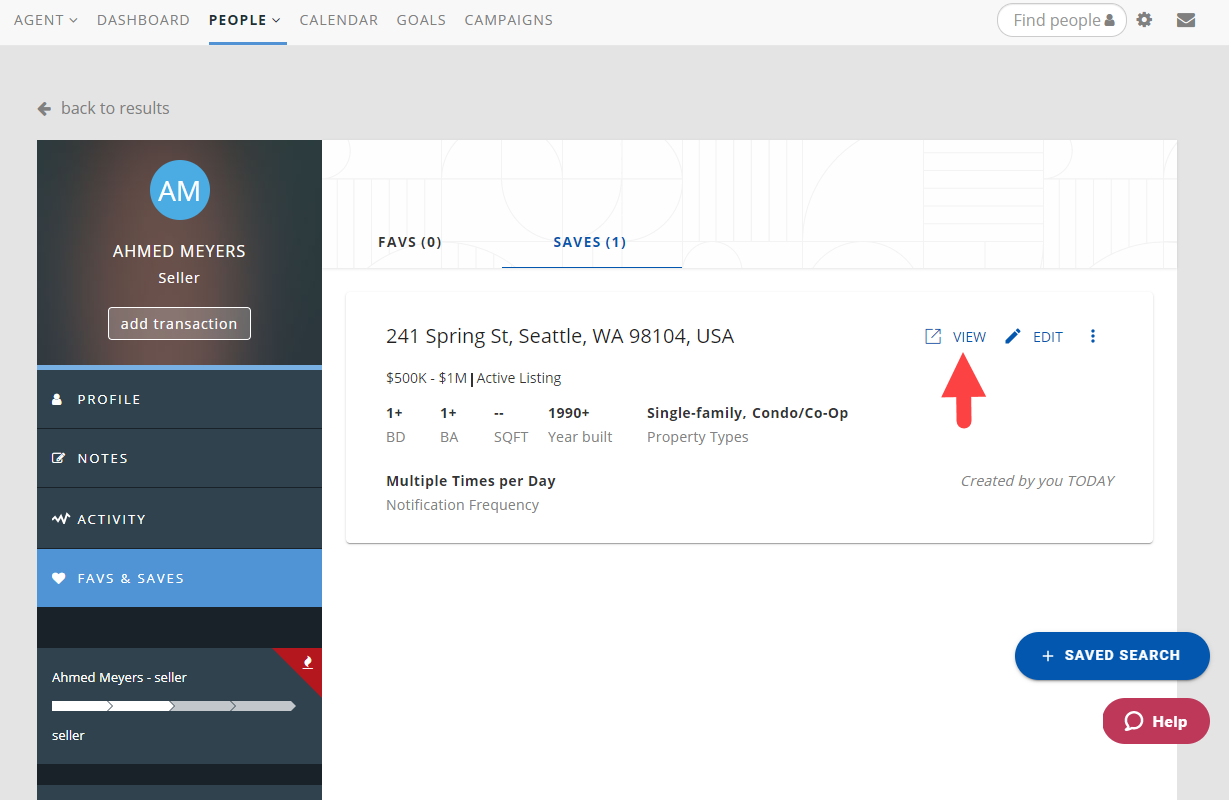Screen dimensions: 1229x800
Task: Click the Notes edit icon
Action: pyautogui.click(x=58, y=458)
